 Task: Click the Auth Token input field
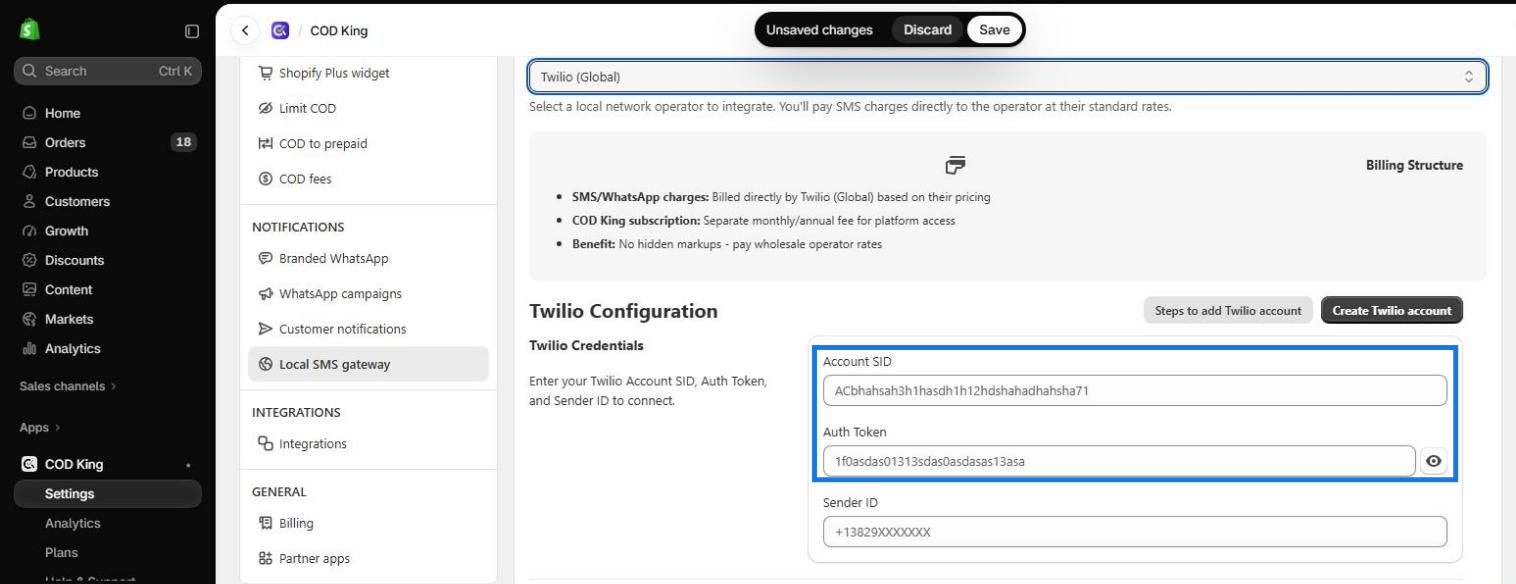tap(1119, 461)
